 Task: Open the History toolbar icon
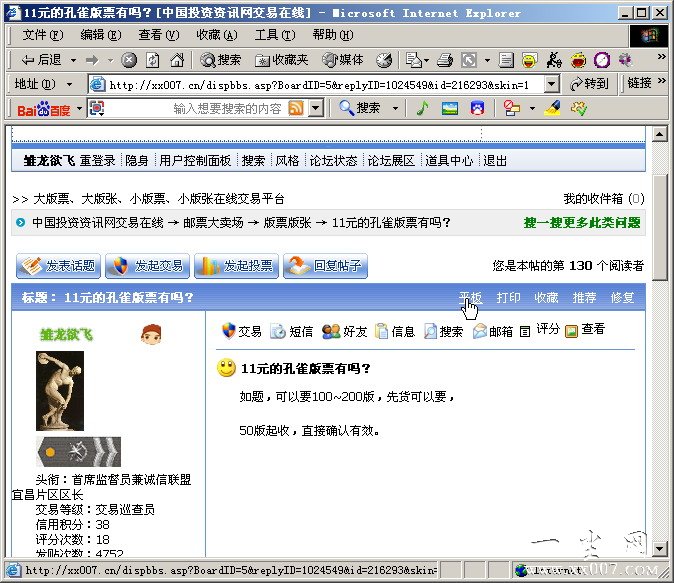[x=384, y=60]
